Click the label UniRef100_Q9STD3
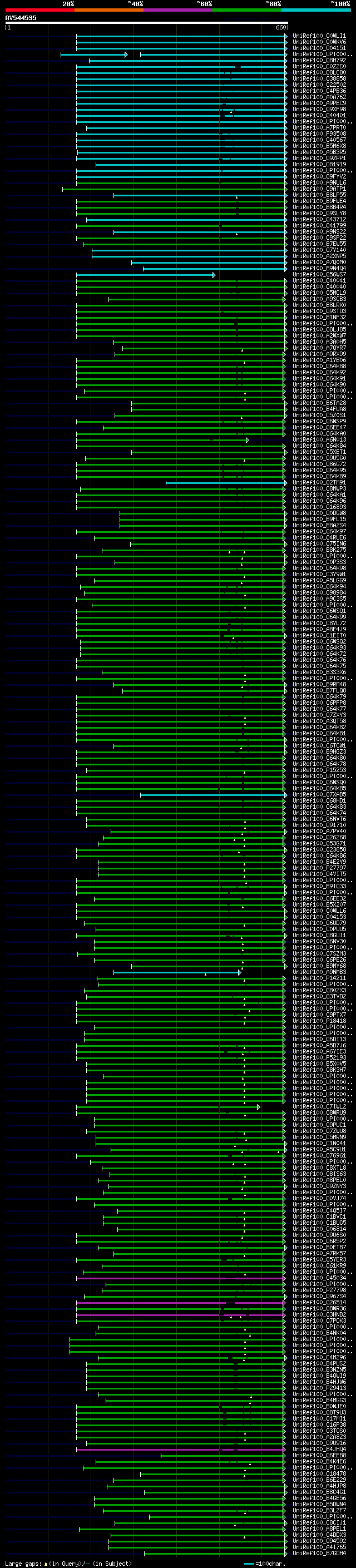 point(319,311)
